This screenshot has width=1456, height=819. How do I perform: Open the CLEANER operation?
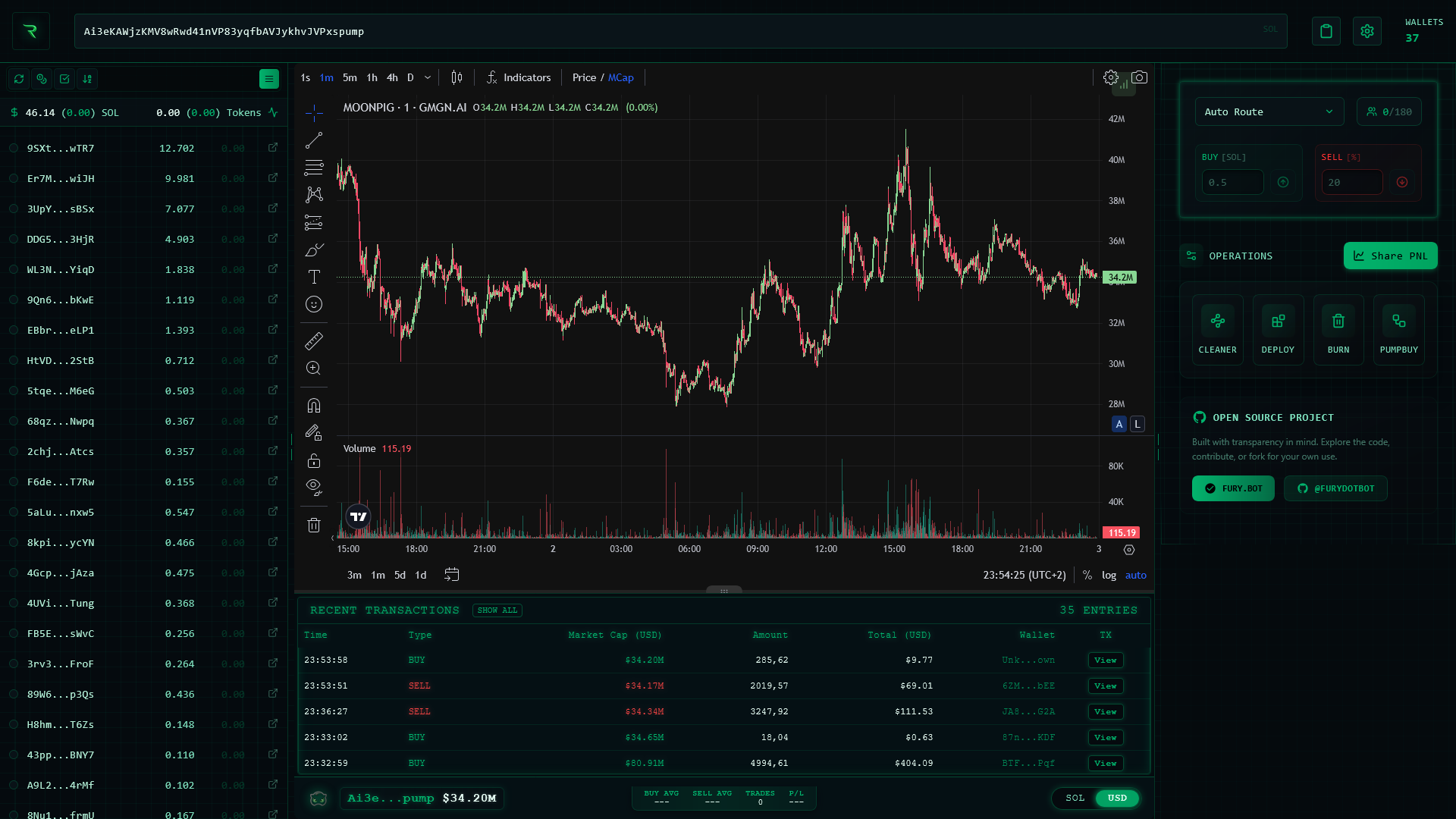pos(1217,331)
